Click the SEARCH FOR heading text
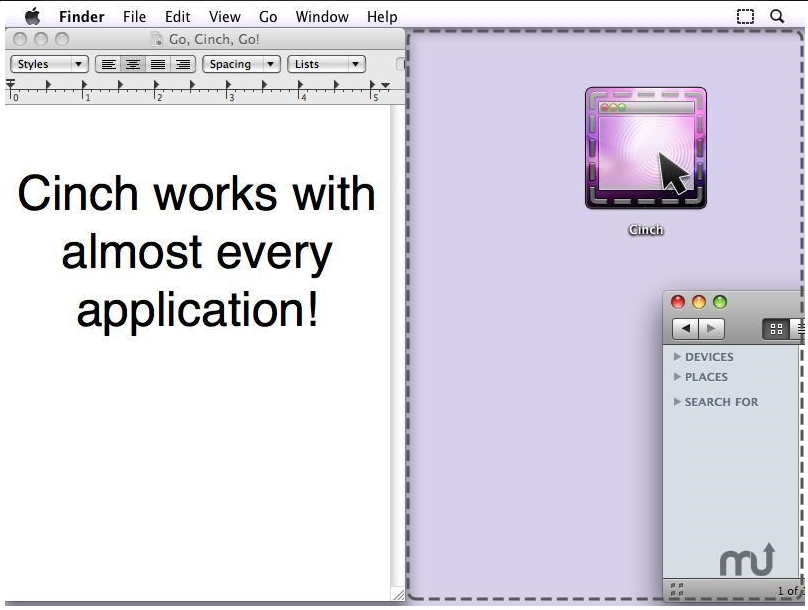Screen dimensions: 808x610 721,402
